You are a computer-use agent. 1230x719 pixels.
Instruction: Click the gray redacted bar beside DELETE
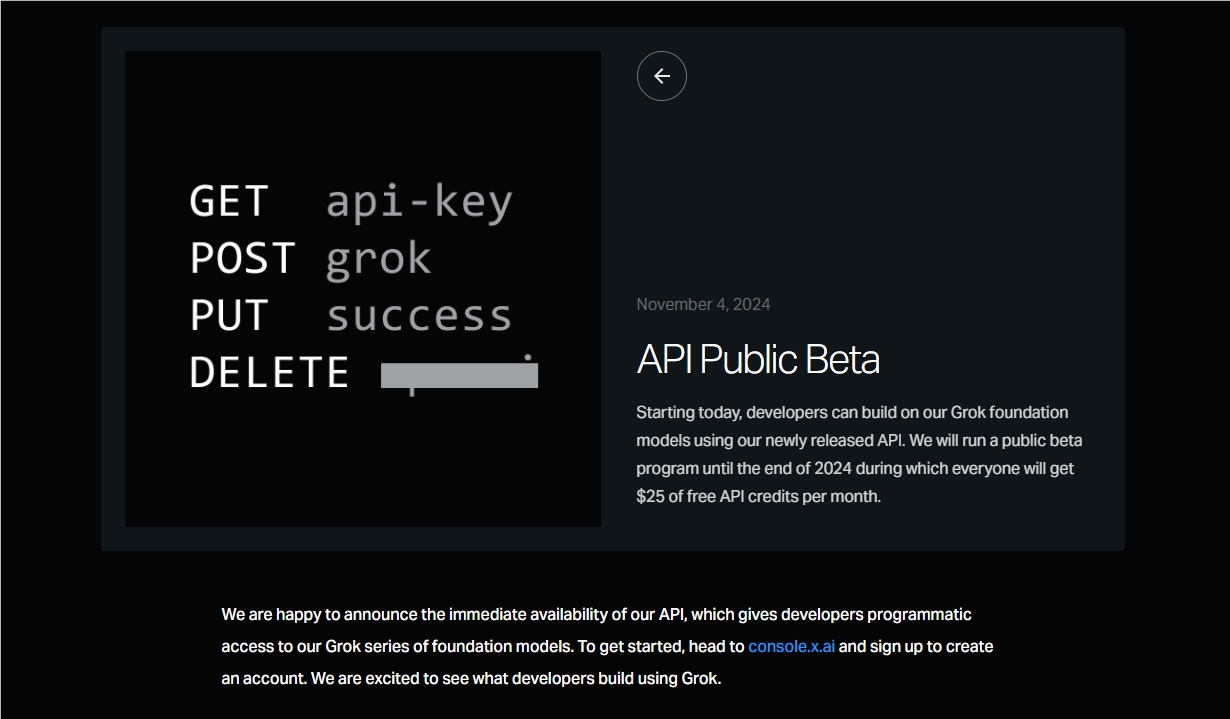coord(460,375)
